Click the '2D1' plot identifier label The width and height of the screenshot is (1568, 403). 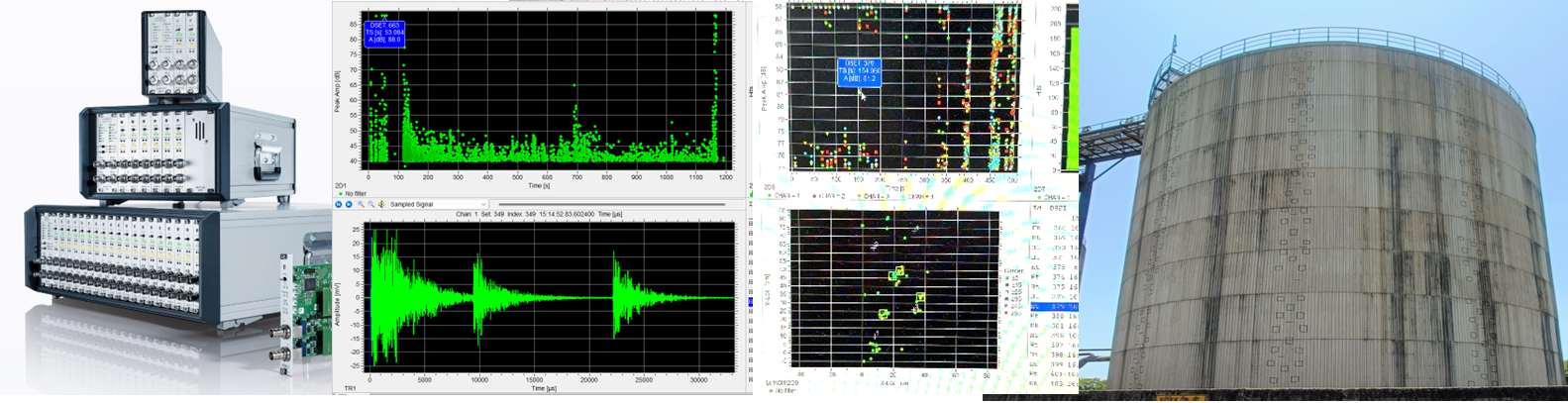[341, 185]
